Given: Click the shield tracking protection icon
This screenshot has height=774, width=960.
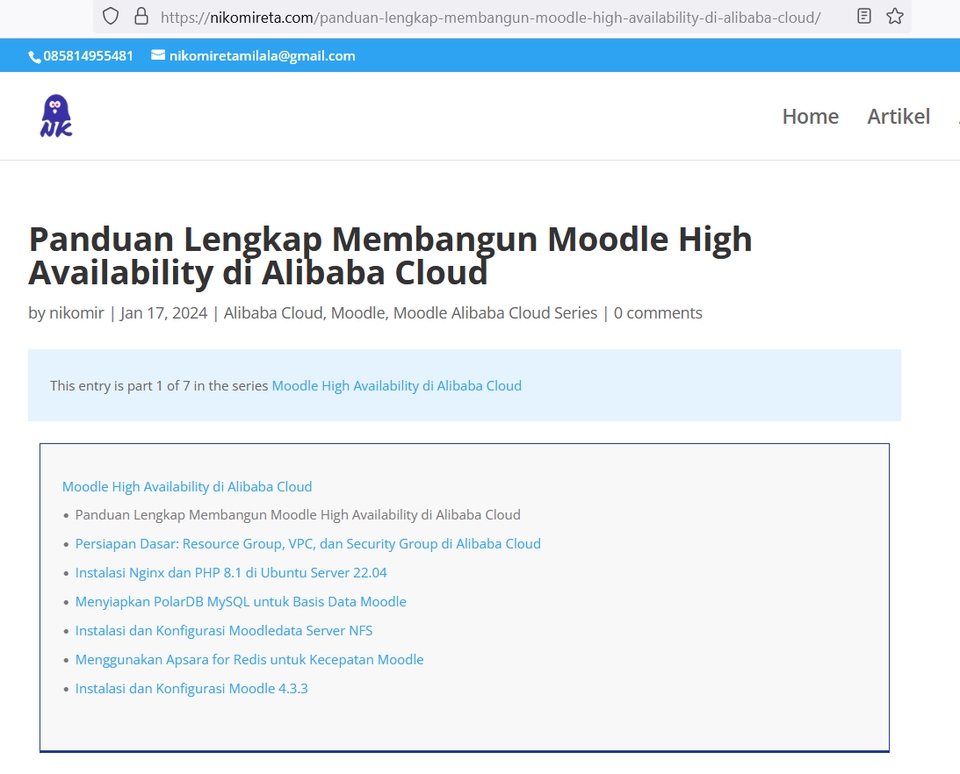Looking at the screenshot, I should point(110,17).
